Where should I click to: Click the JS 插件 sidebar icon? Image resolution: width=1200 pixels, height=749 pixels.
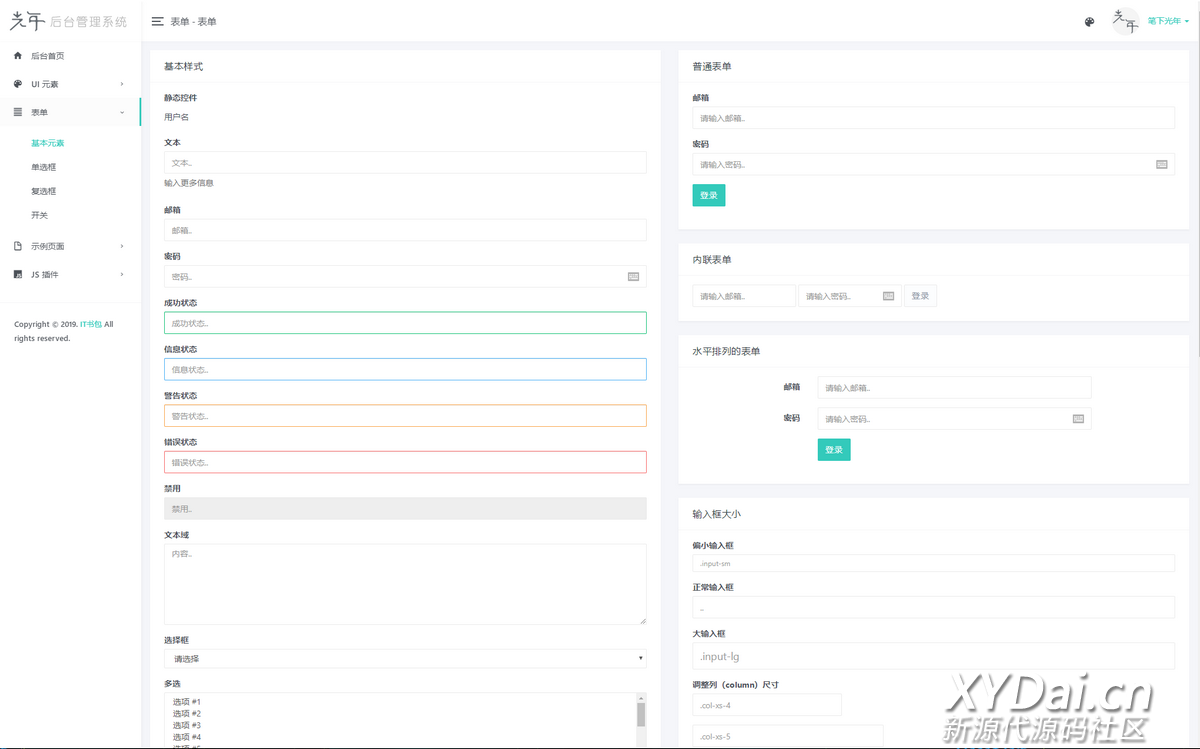pyautogui.click(x=18, y=274)
